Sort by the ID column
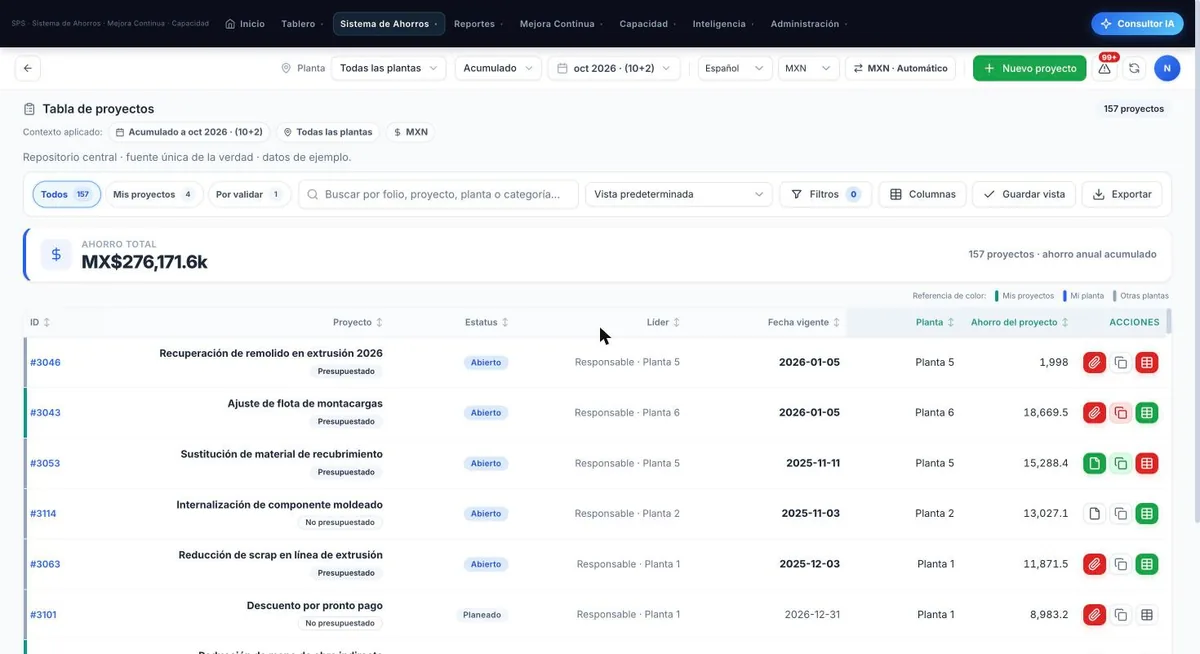Viewport: 1200px width, 654px height. click(40, 322)
